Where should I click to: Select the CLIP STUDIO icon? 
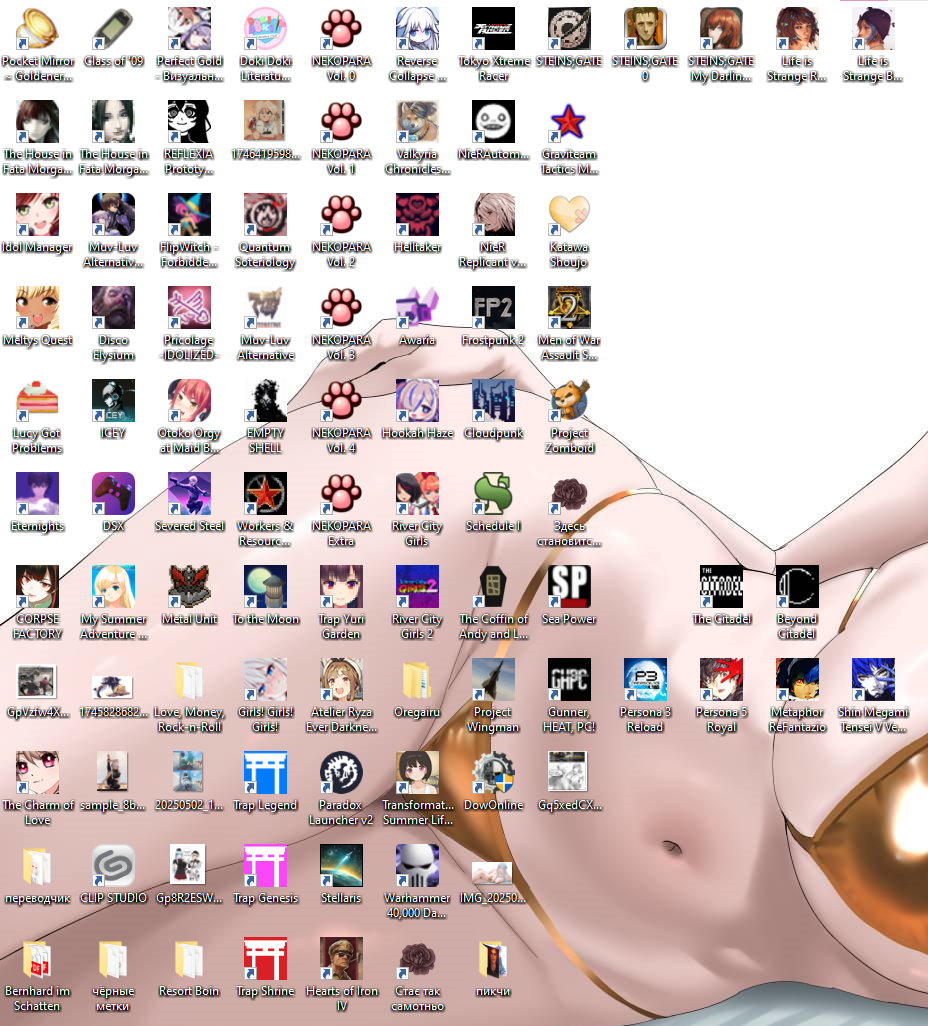(113, 866)
